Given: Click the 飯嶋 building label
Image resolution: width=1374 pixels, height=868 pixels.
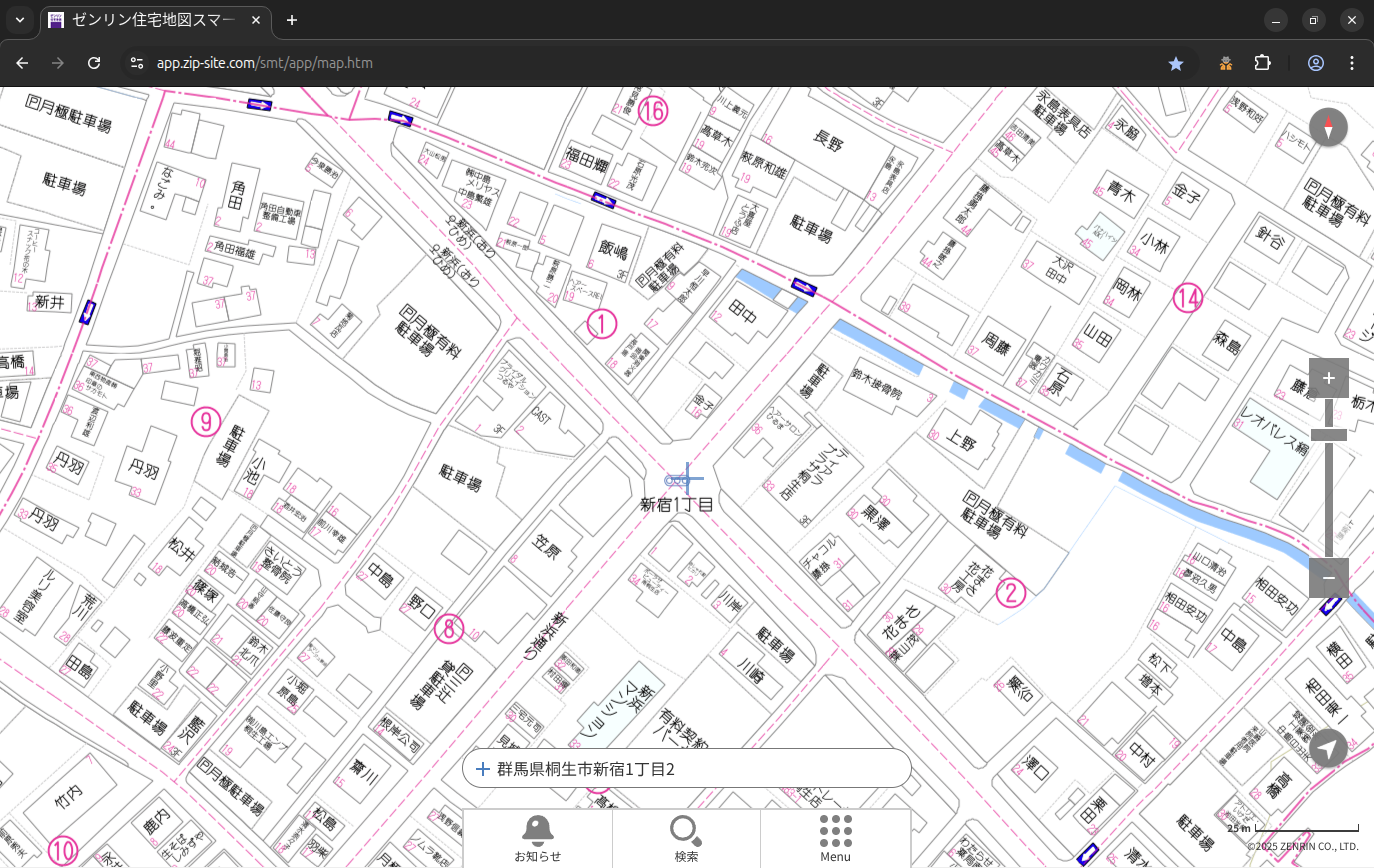Looking at the screenshot, I should [613, 249].
